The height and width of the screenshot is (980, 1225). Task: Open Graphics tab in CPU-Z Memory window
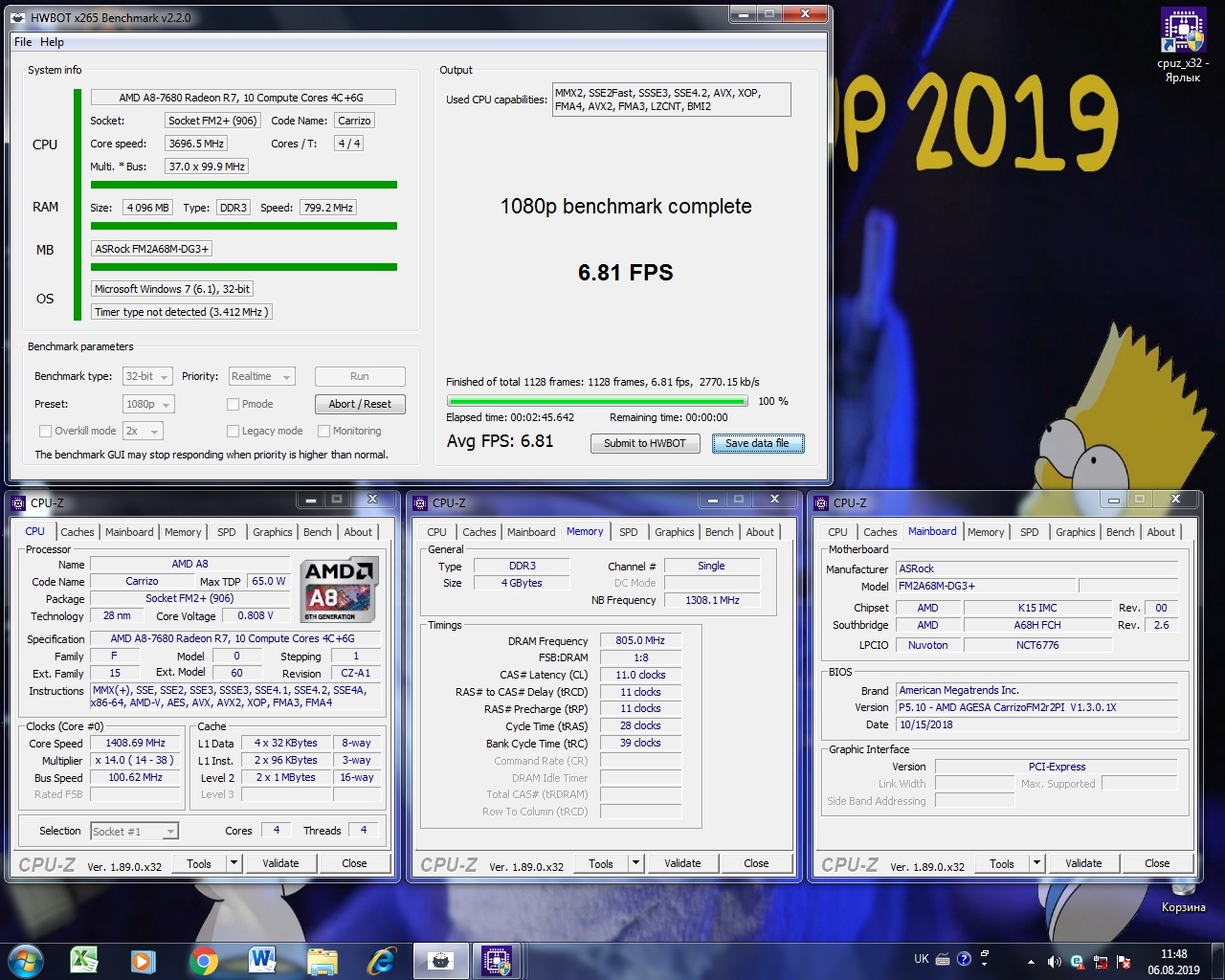click(675, 532)
